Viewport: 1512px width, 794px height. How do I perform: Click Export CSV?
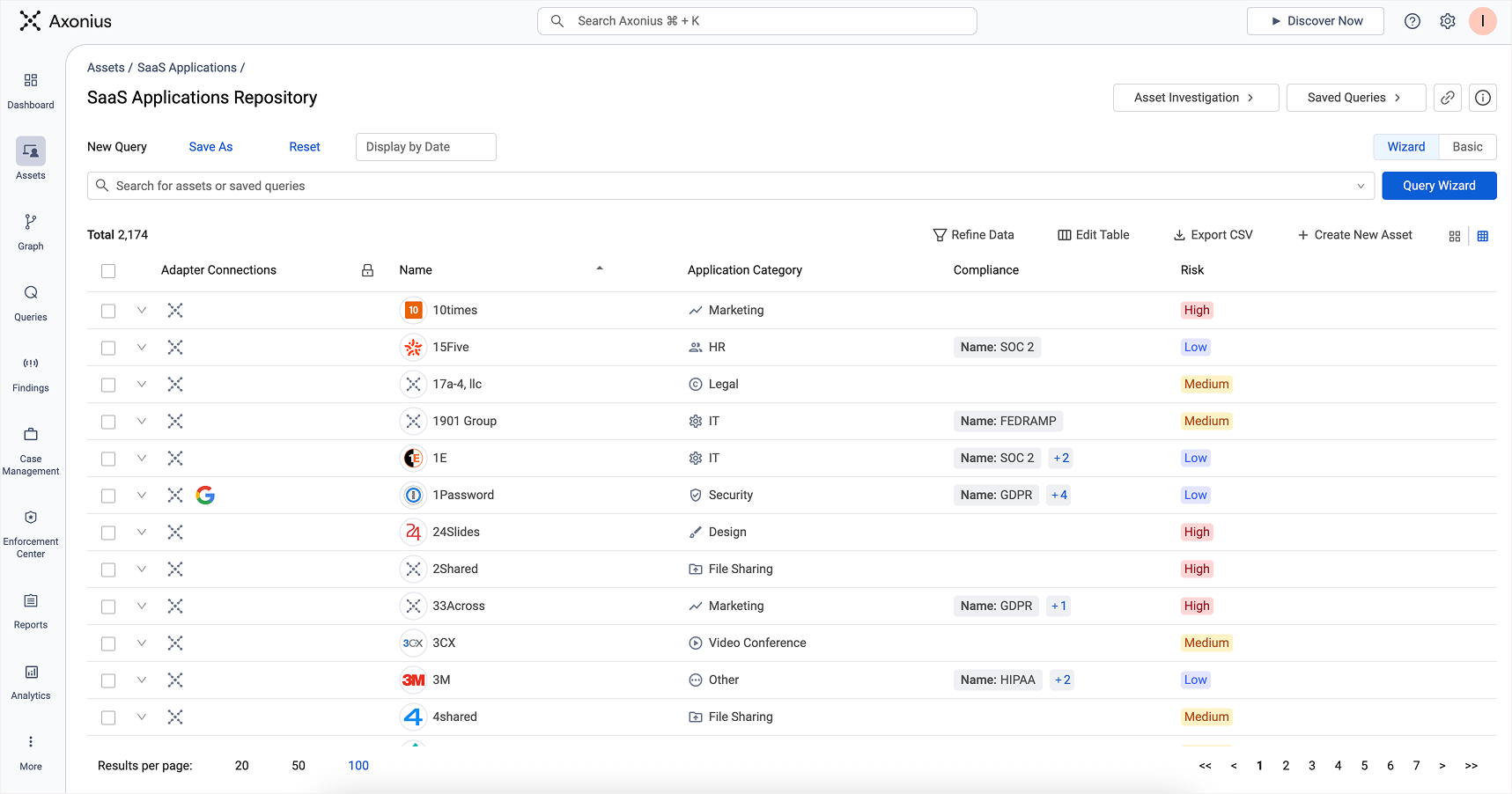point(1213,235)
